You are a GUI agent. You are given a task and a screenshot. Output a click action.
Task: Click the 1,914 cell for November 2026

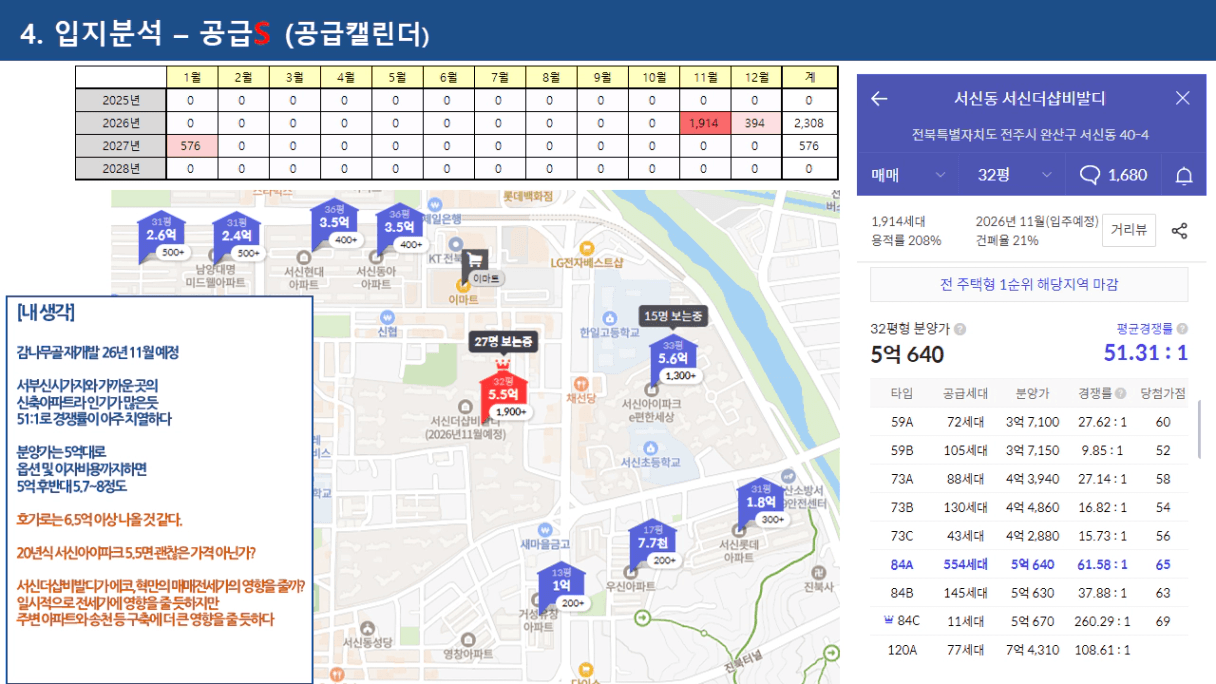coord(705,122)
